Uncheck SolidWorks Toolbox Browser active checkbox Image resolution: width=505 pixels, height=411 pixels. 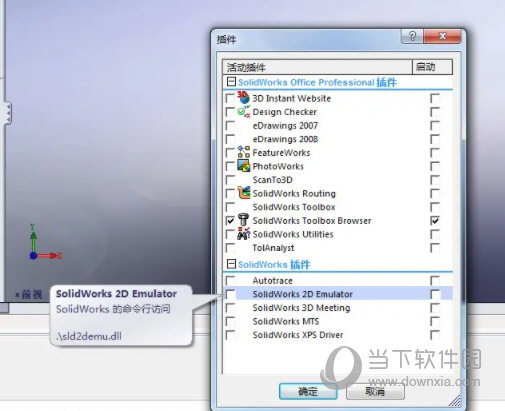[230, 221]
